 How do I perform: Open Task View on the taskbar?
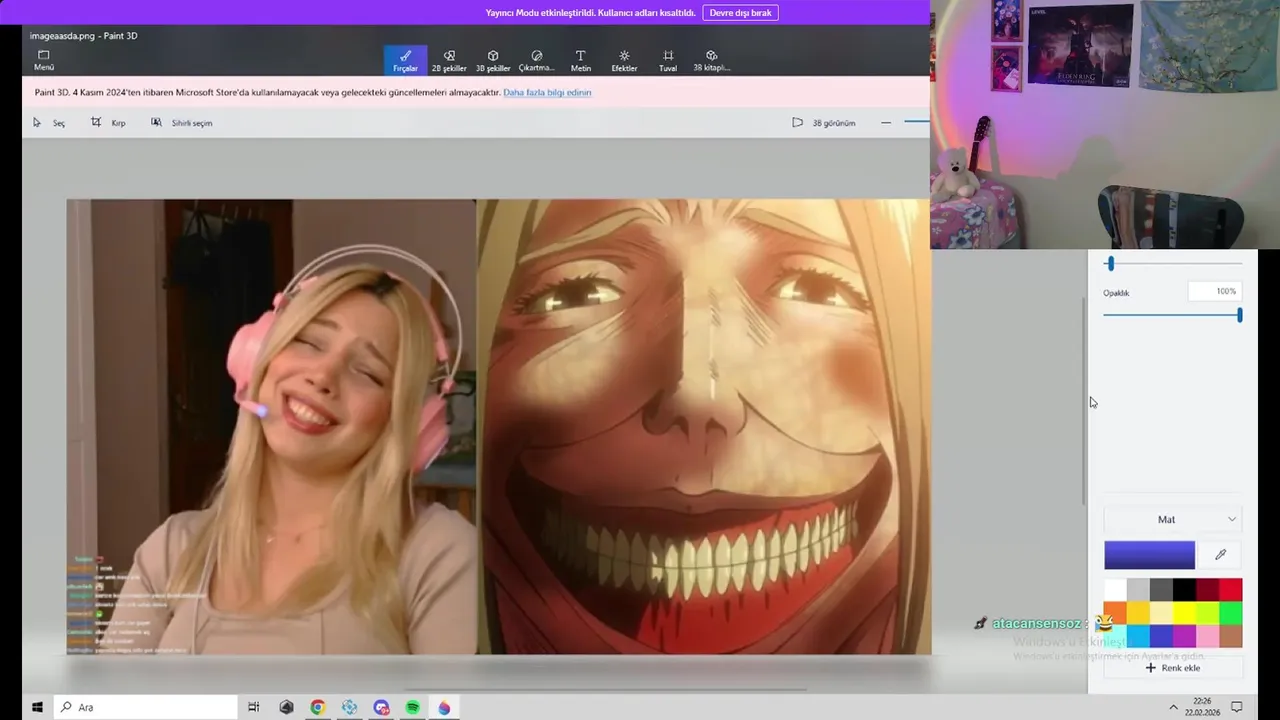pyautogui.click(x=254, y=707)
